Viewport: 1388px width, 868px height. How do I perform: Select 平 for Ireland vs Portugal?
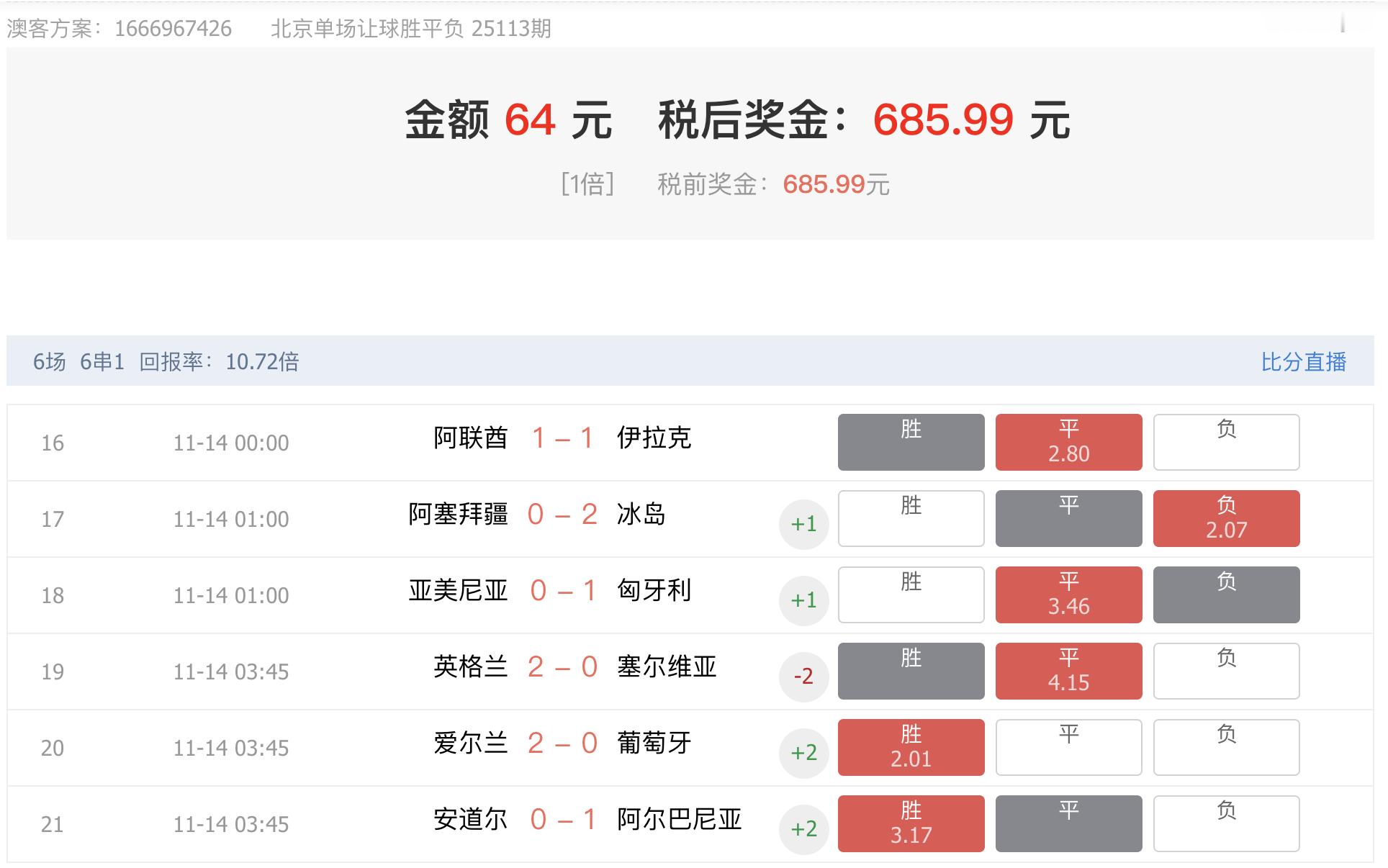pos(1068,747)
